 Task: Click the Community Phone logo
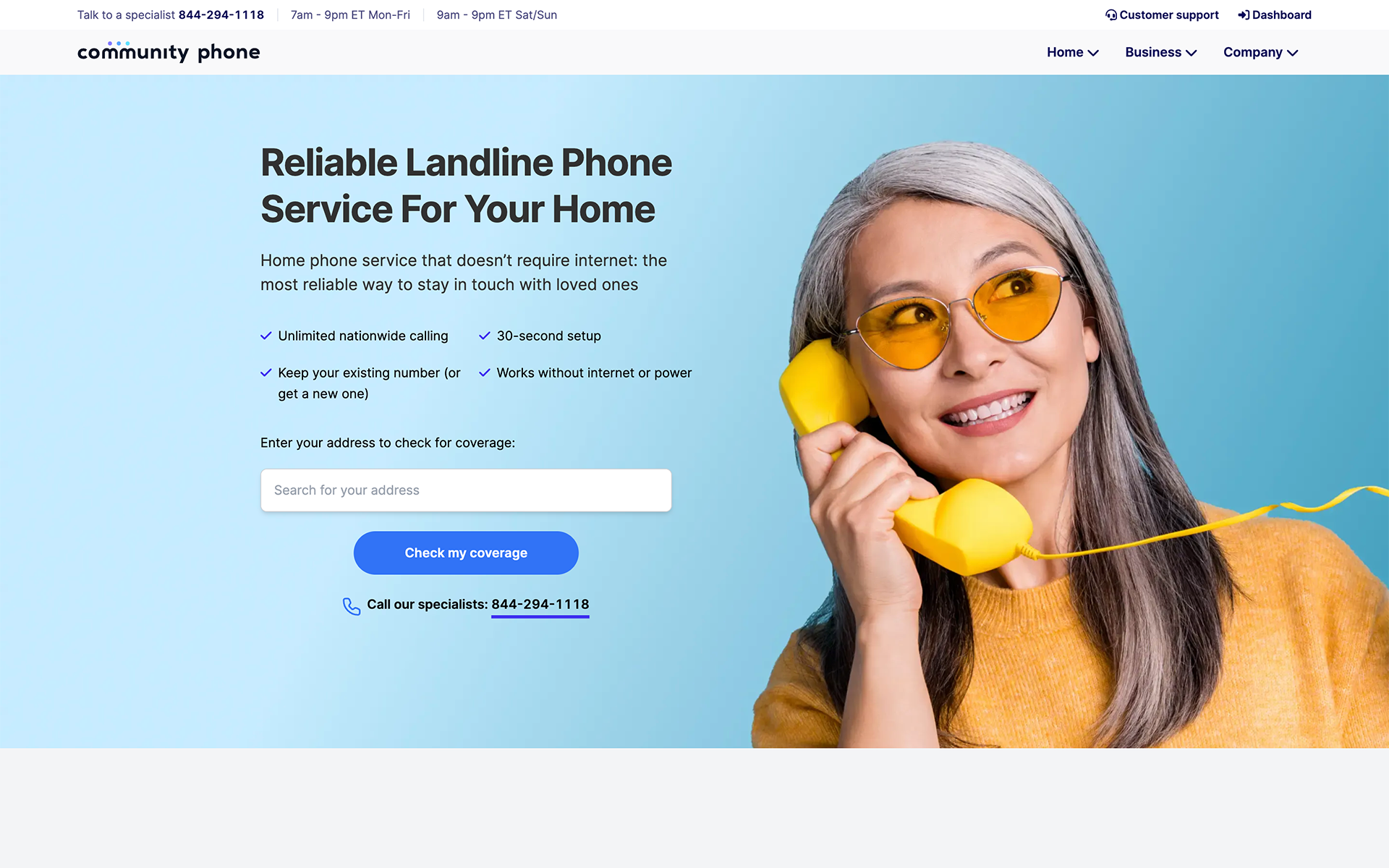169,51
